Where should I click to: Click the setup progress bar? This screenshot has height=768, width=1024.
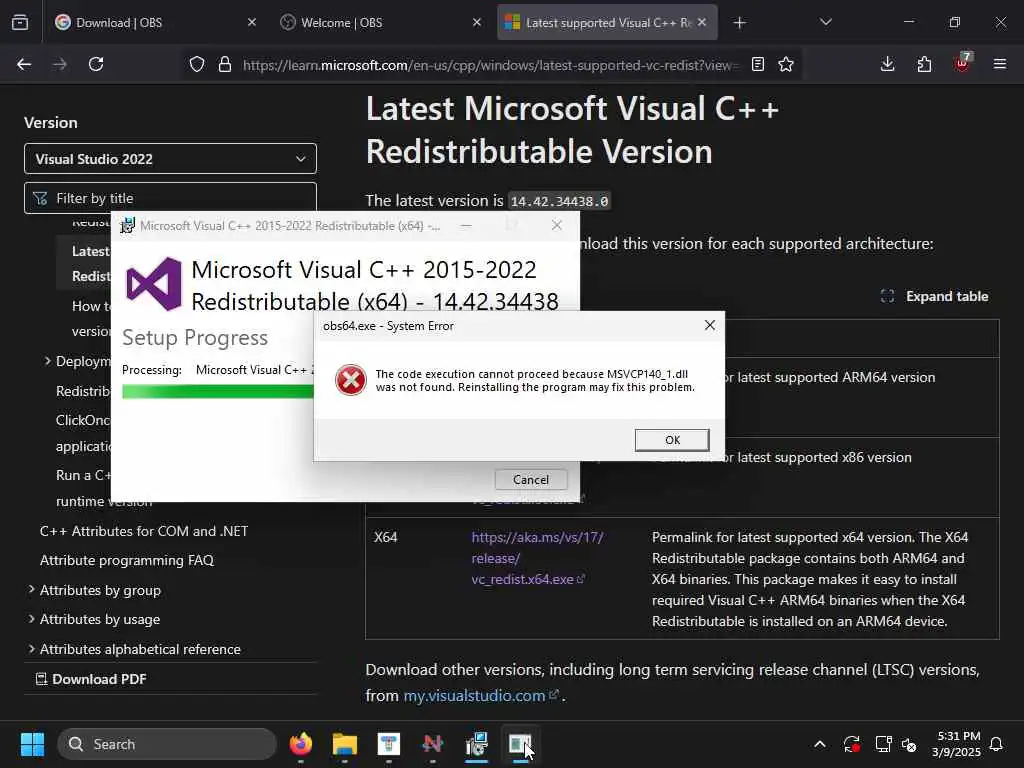[217, 391]
